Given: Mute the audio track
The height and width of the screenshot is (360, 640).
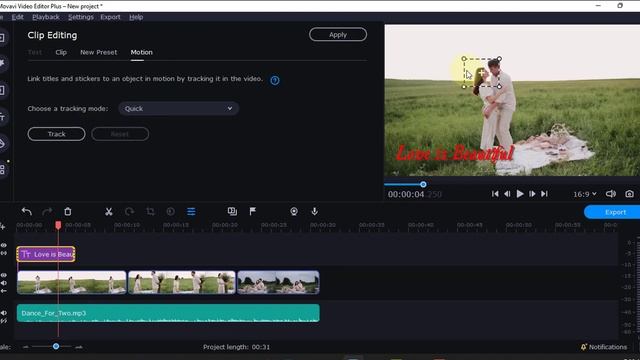Looking at the screenshot, I should 4,313.
